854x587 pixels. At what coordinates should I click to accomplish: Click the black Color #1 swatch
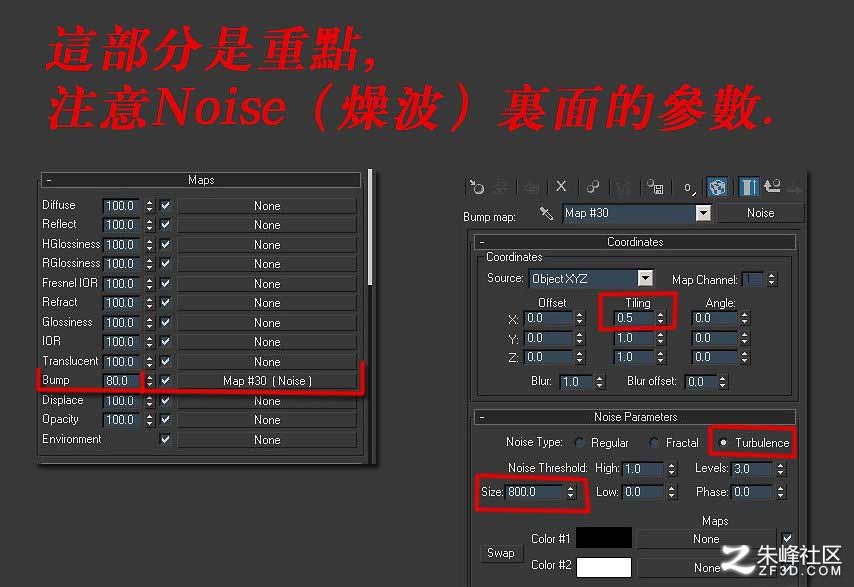pyautogui.click(x=604, y=538)
